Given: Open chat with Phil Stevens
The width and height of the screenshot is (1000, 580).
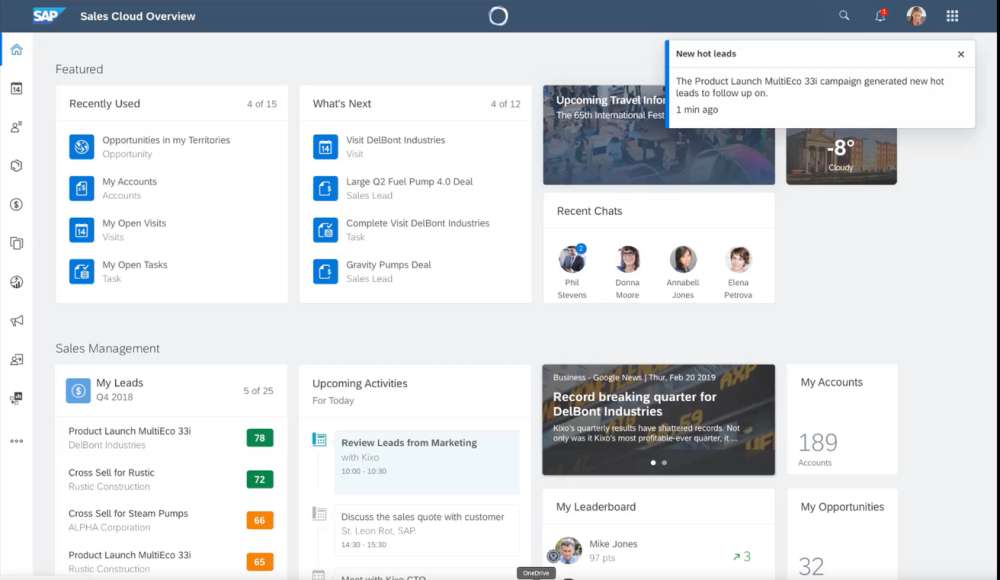Looking at the screenshot, I should coord(571,271).
